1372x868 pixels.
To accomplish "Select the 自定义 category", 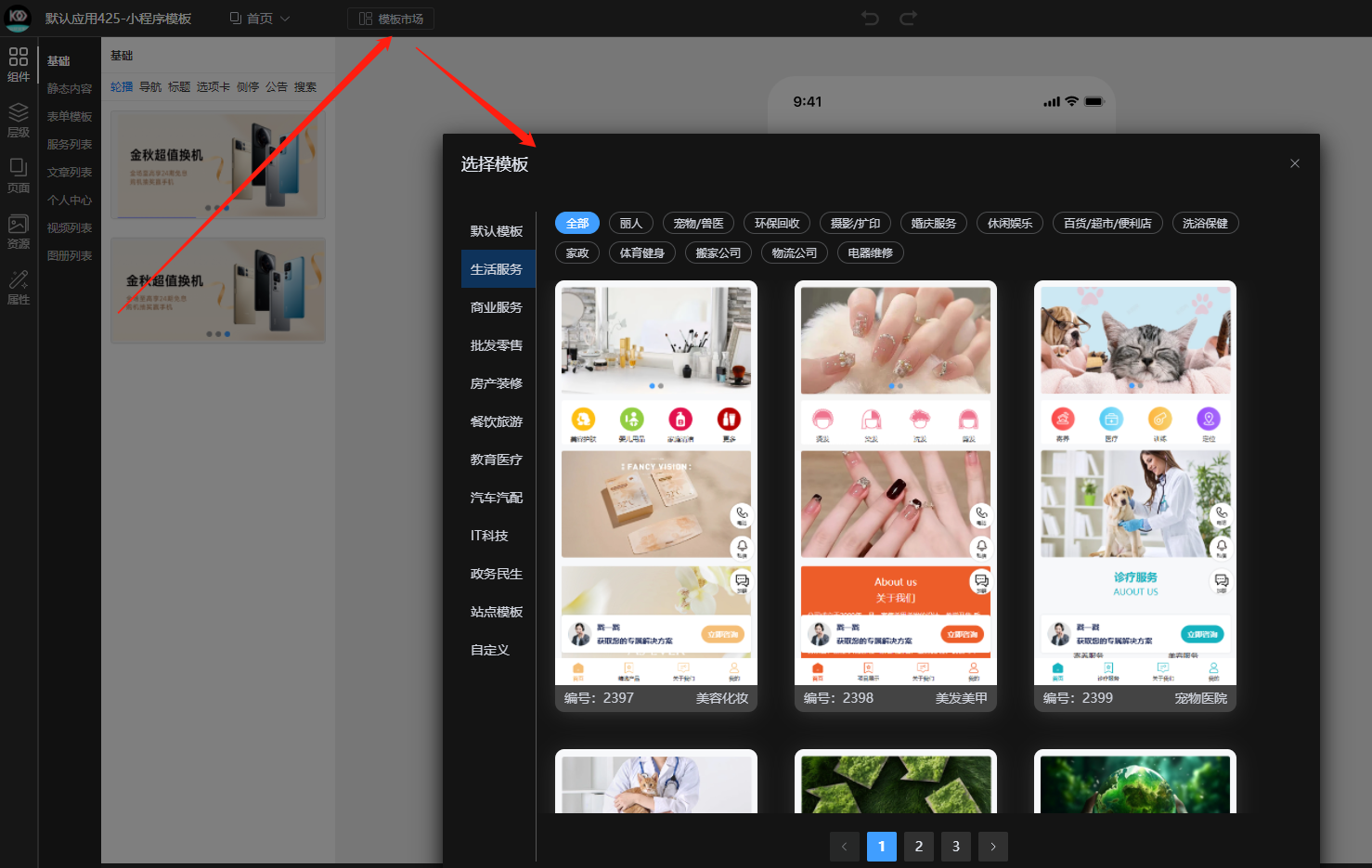I will pos(498,650).
